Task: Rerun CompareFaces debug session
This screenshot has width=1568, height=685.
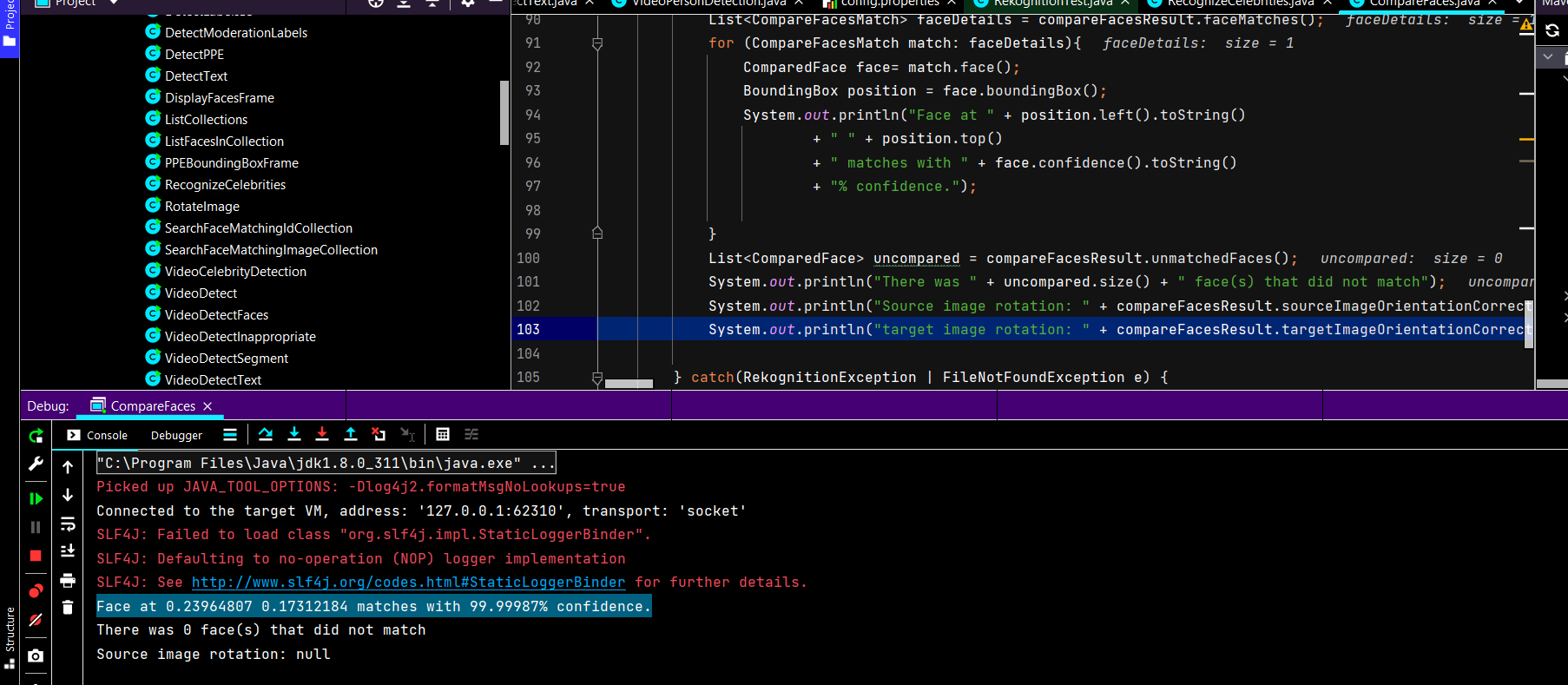Action: [36, 436]
